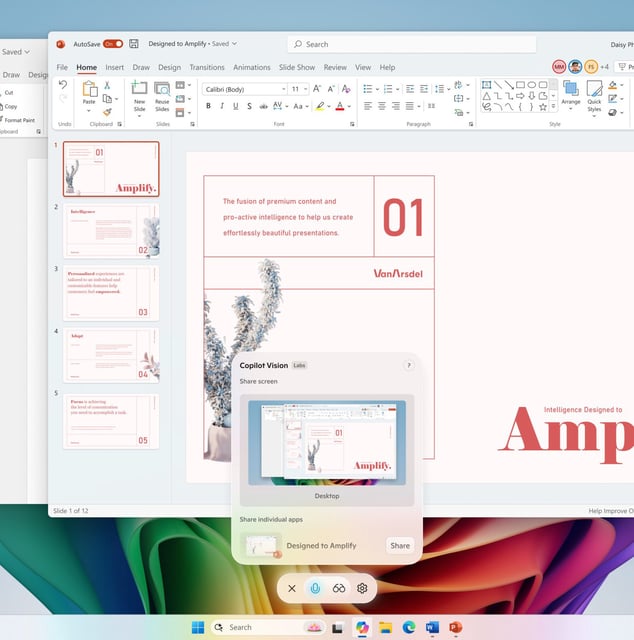Viewport: 634px width, 640px height.
Task: Clear all formatting
Action: click(x=346, y=89)
